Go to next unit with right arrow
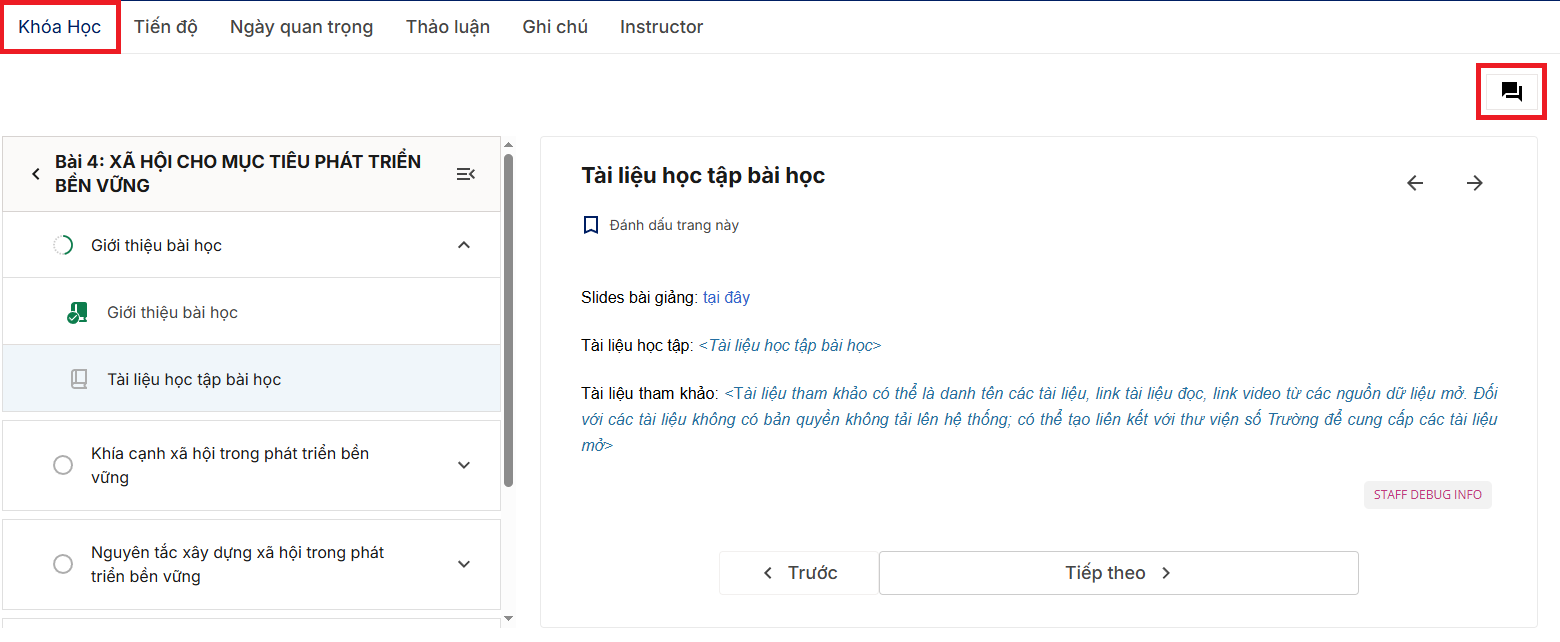The width and height of the screenshot is (1560, 642). tap(1474, 183)
